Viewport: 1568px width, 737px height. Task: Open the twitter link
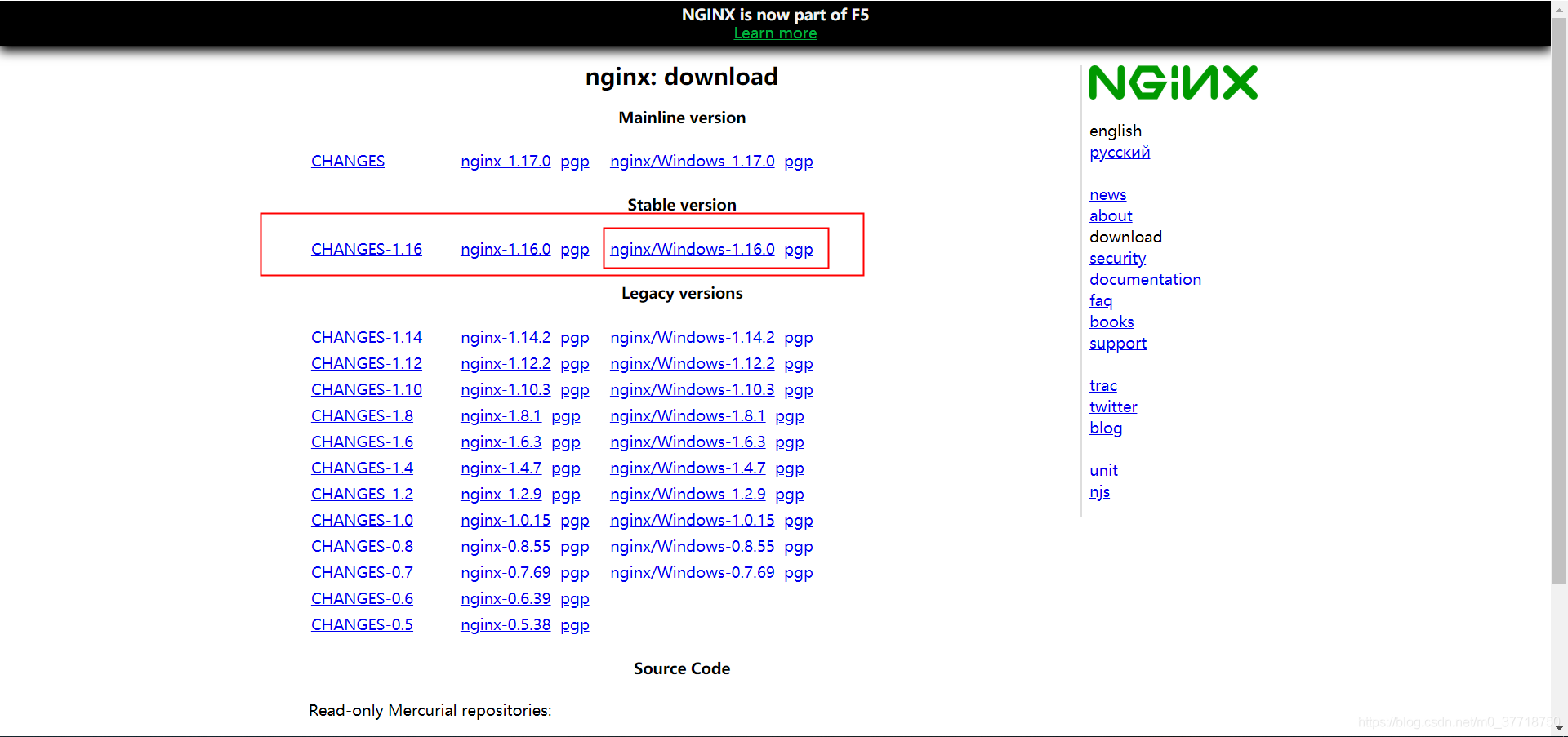[1113, 406]
